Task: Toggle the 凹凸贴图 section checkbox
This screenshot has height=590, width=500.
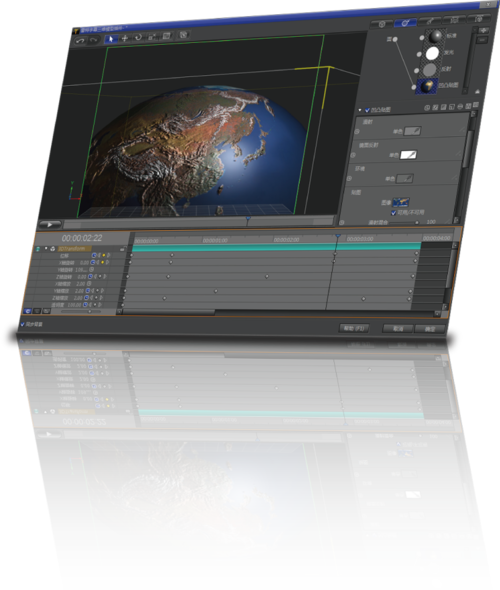Action: pyautogui.click(x=367, y=110)
